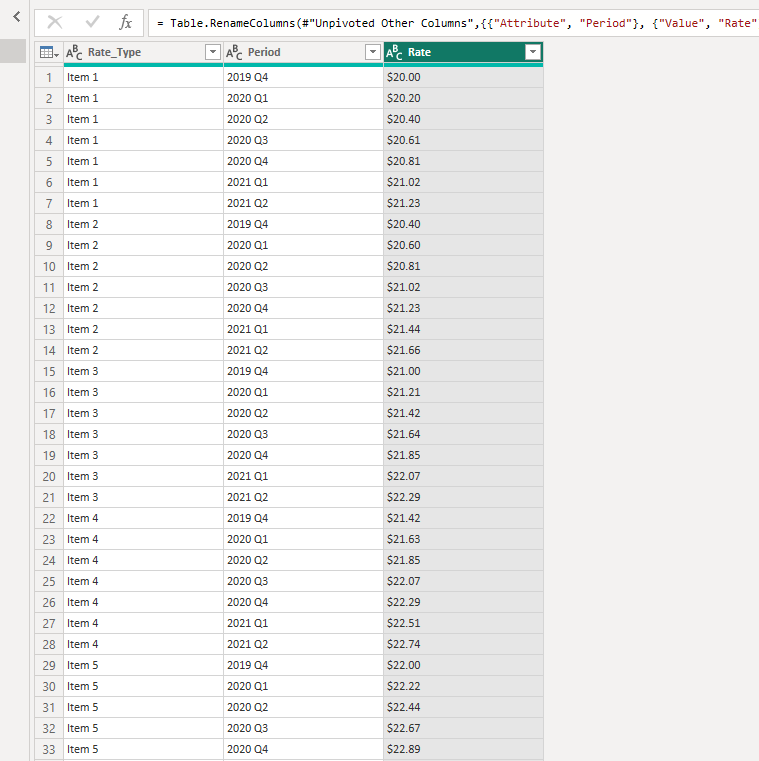Select Item 5 cell in row 29
The image size is (759, 761).
143,665
